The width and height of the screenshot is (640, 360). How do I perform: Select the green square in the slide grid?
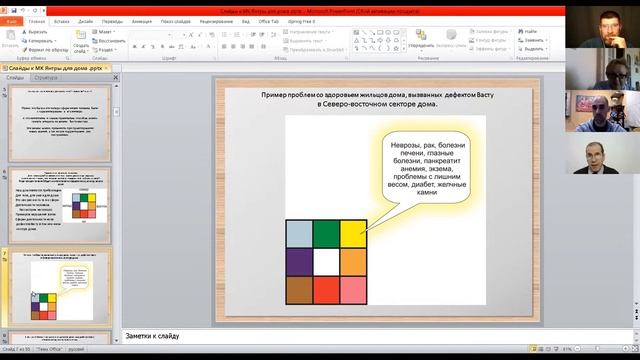click(326, 234)
